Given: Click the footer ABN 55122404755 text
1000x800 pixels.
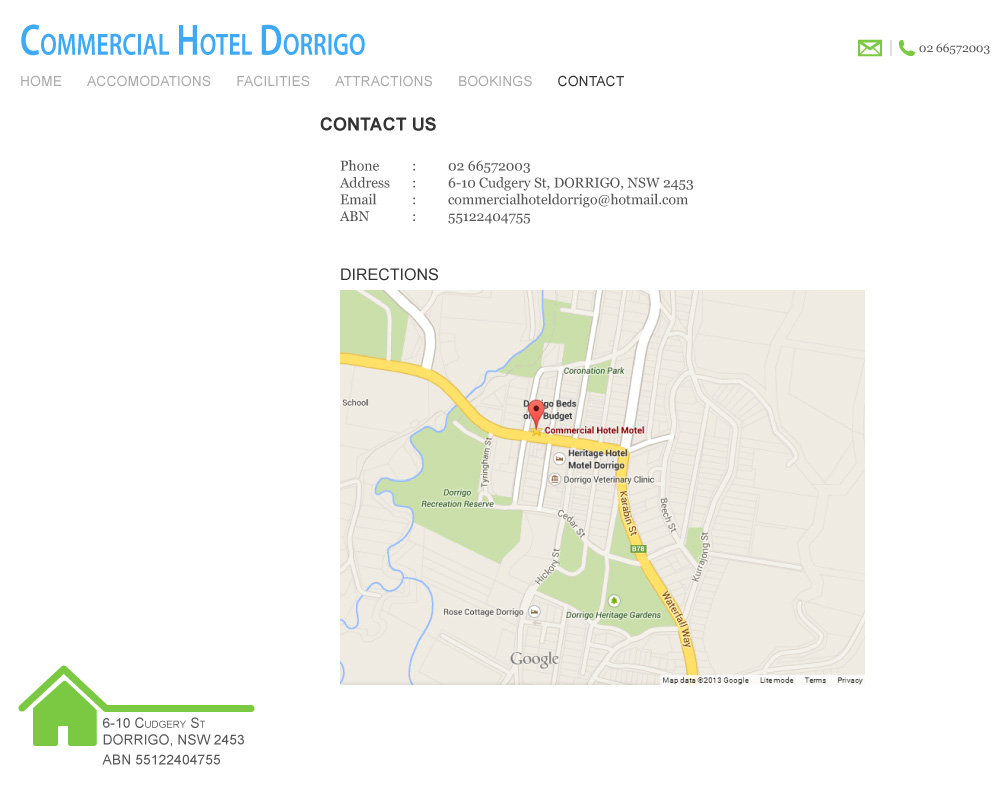Looking at the screenshot, I should [161, 760].
